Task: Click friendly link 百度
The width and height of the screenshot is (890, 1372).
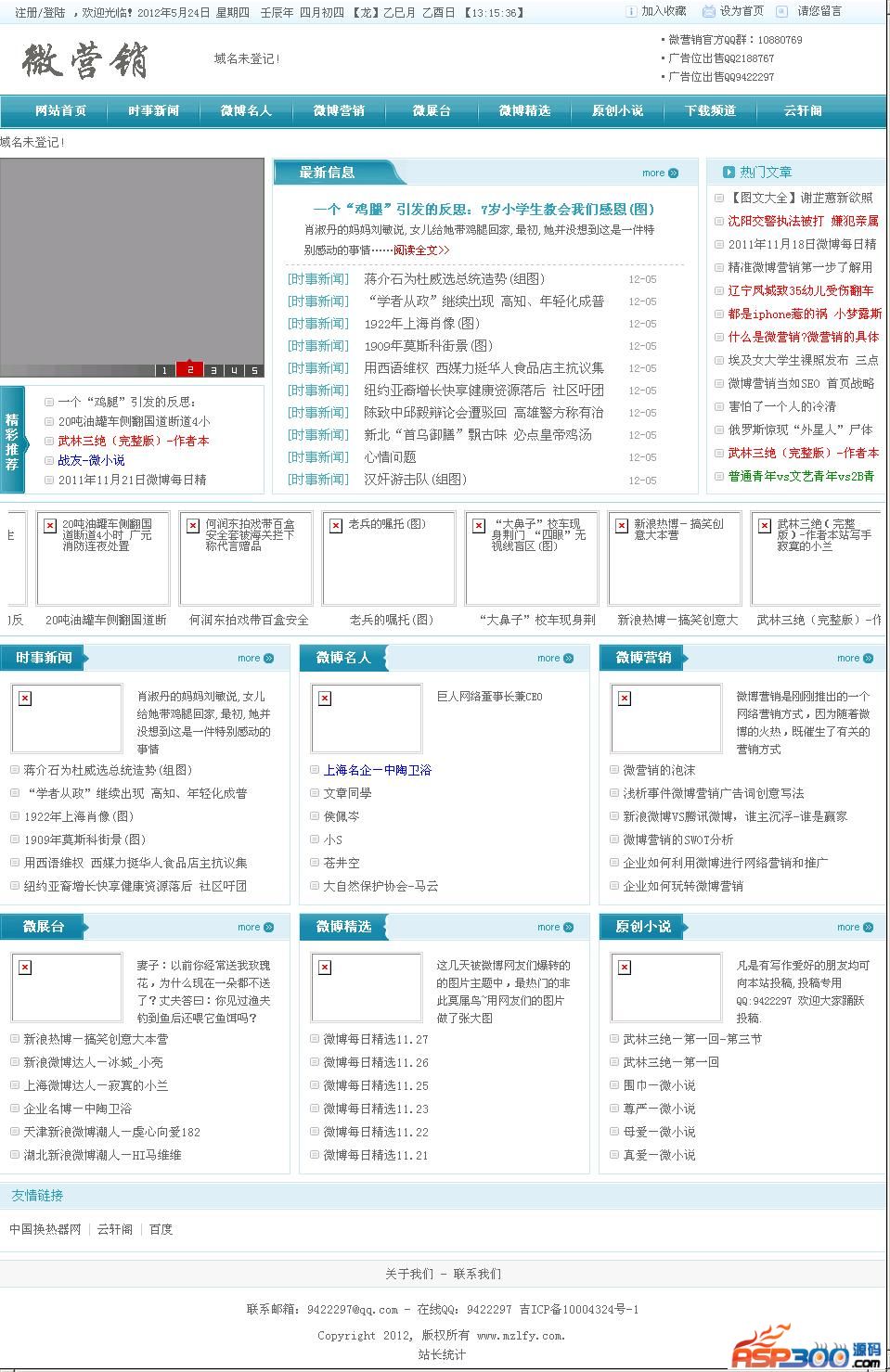Action: point(161,1229)
